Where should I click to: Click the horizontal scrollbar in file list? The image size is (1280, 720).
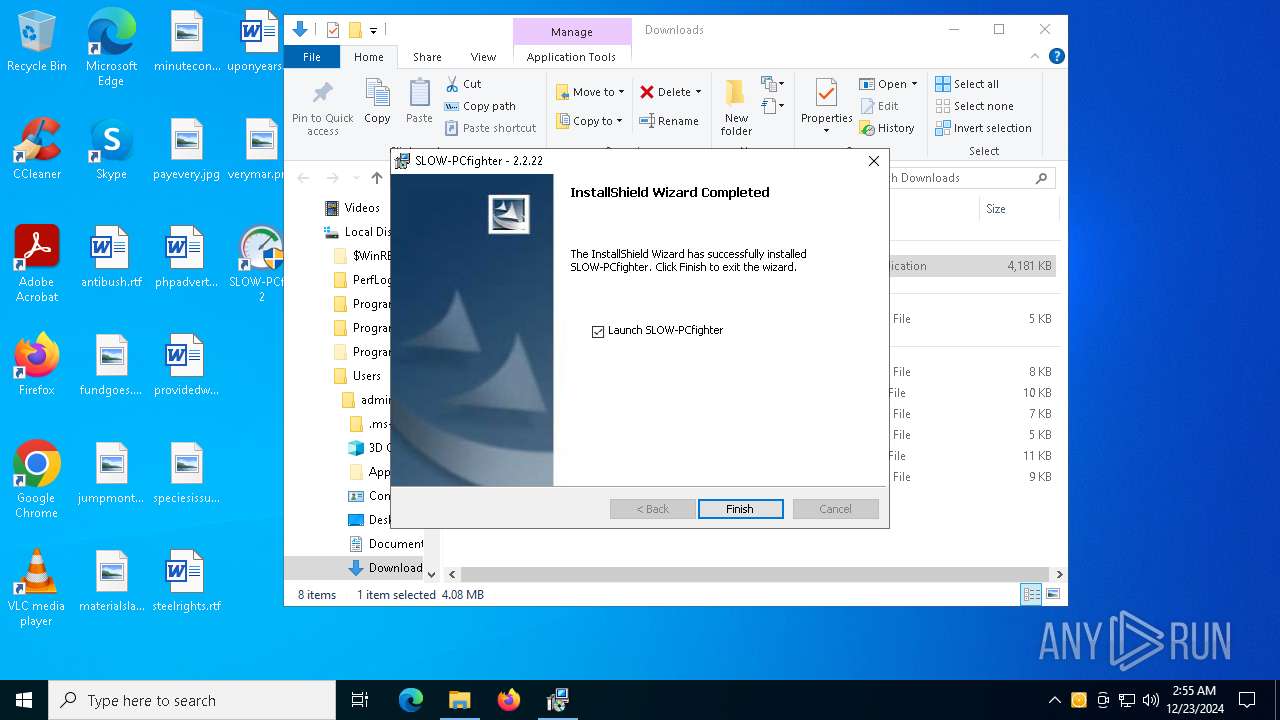pos(755,574)
